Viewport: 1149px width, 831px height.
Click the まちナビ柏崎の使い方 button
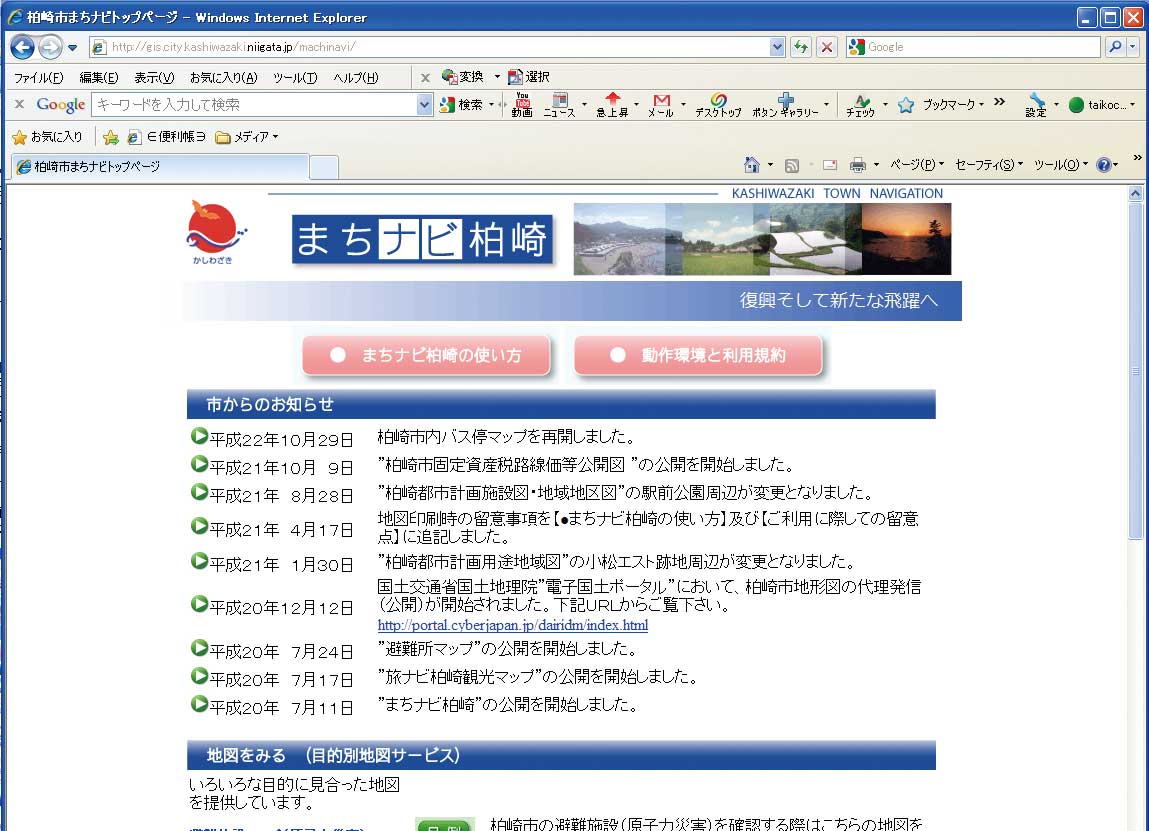427,355
